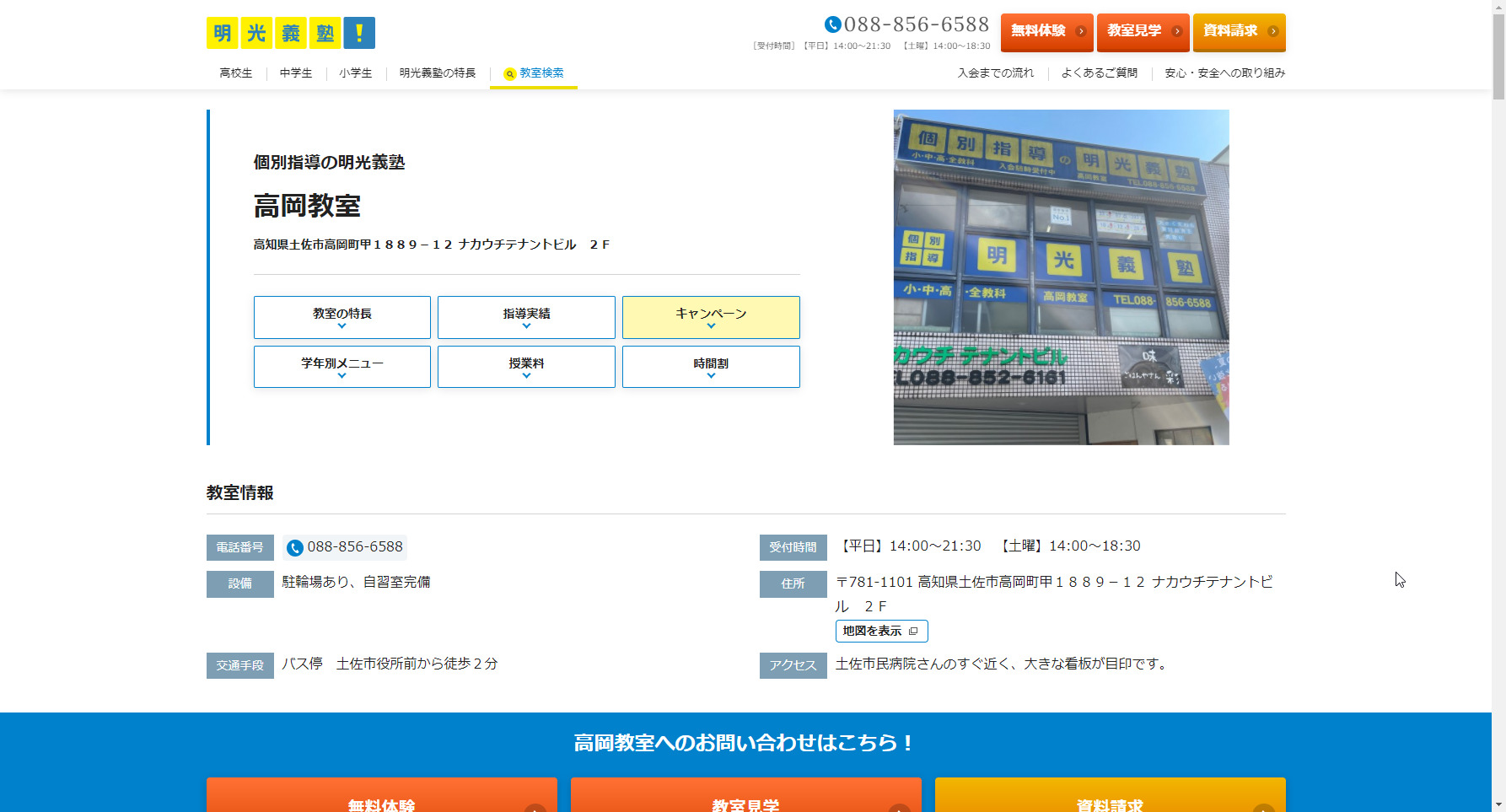Click the large orange 教室見学 button at the bottom
Image resolution: width=1506 pixels, height=812 pixels.
tap(746, 795)
